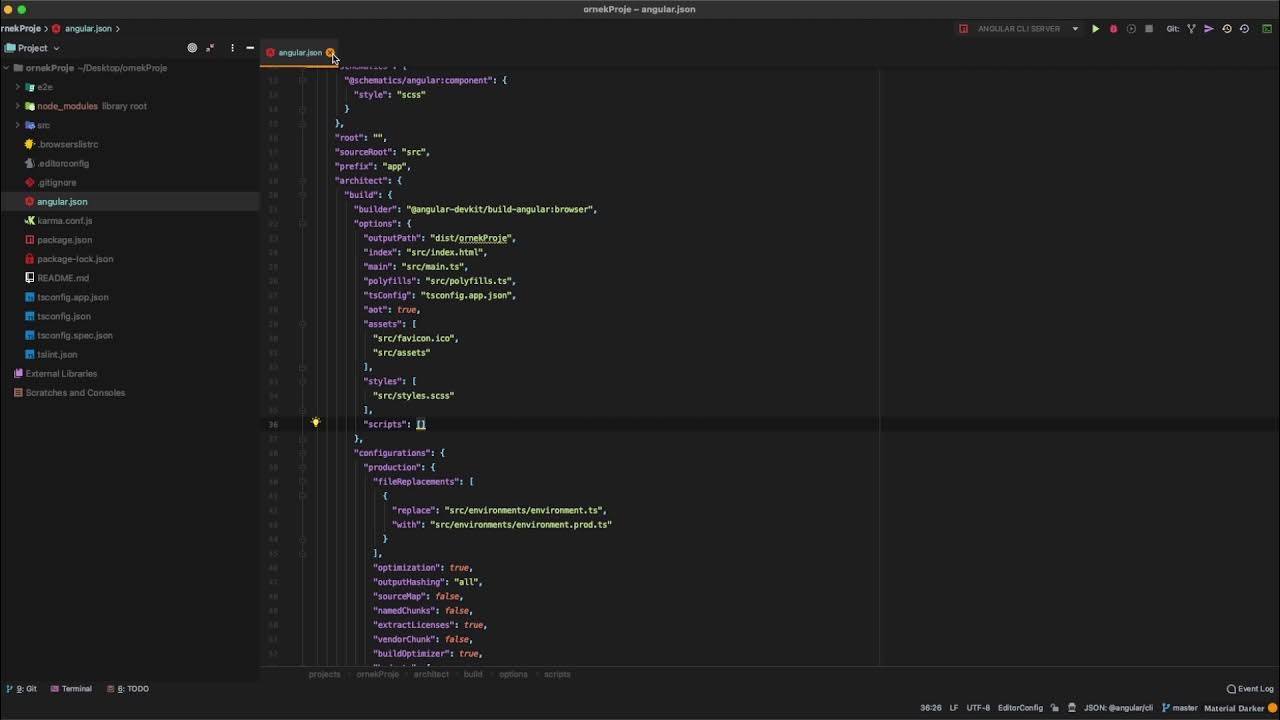Toggle the read-only lock icon in status bar
This screenshot has width=1280, height=720.
coord(1055,708)
